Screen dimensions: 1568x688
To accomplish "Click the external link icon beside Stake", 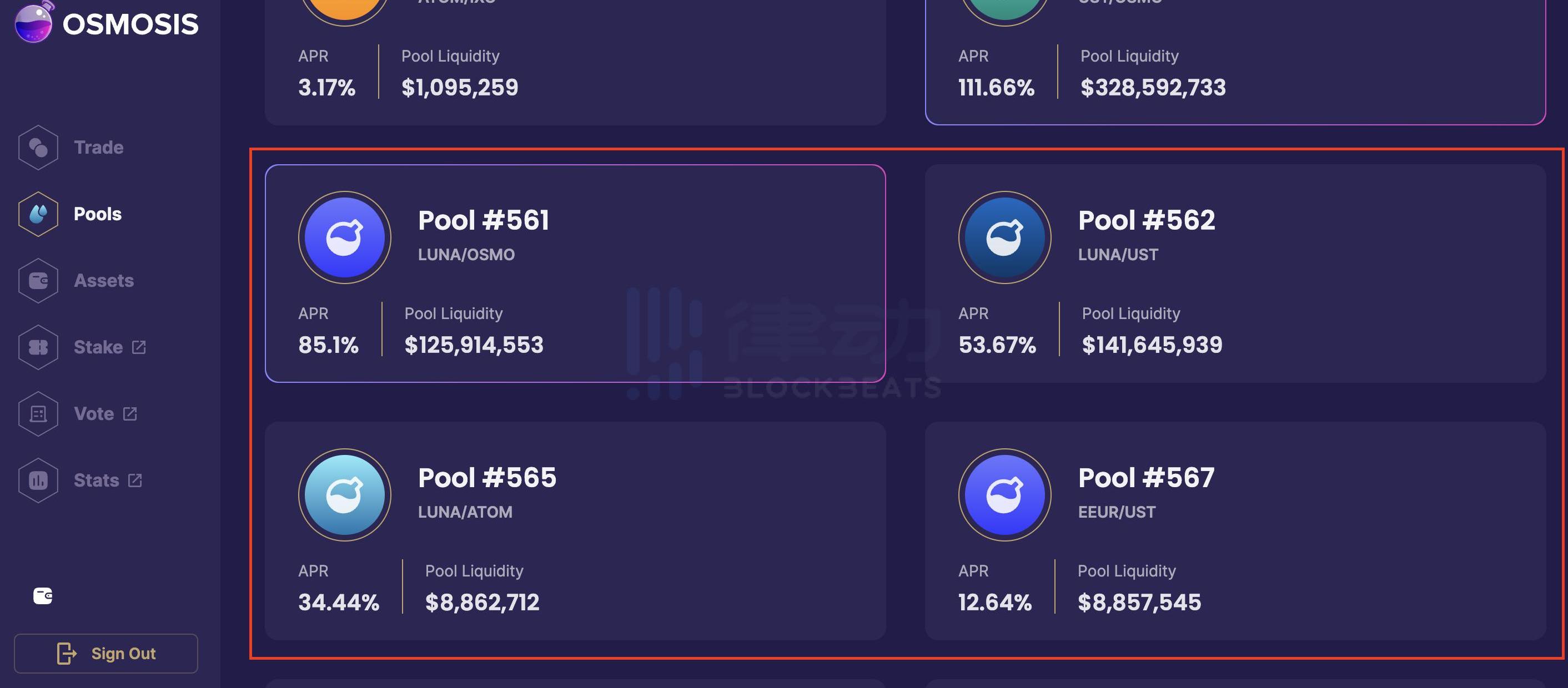I will (x=139, y=347).
